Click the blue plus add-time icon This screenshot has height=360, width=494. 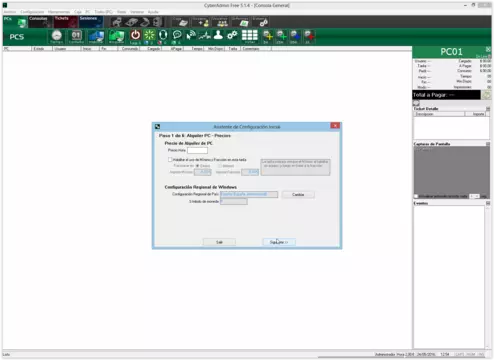pyautogui.click(x=295, y=36)
